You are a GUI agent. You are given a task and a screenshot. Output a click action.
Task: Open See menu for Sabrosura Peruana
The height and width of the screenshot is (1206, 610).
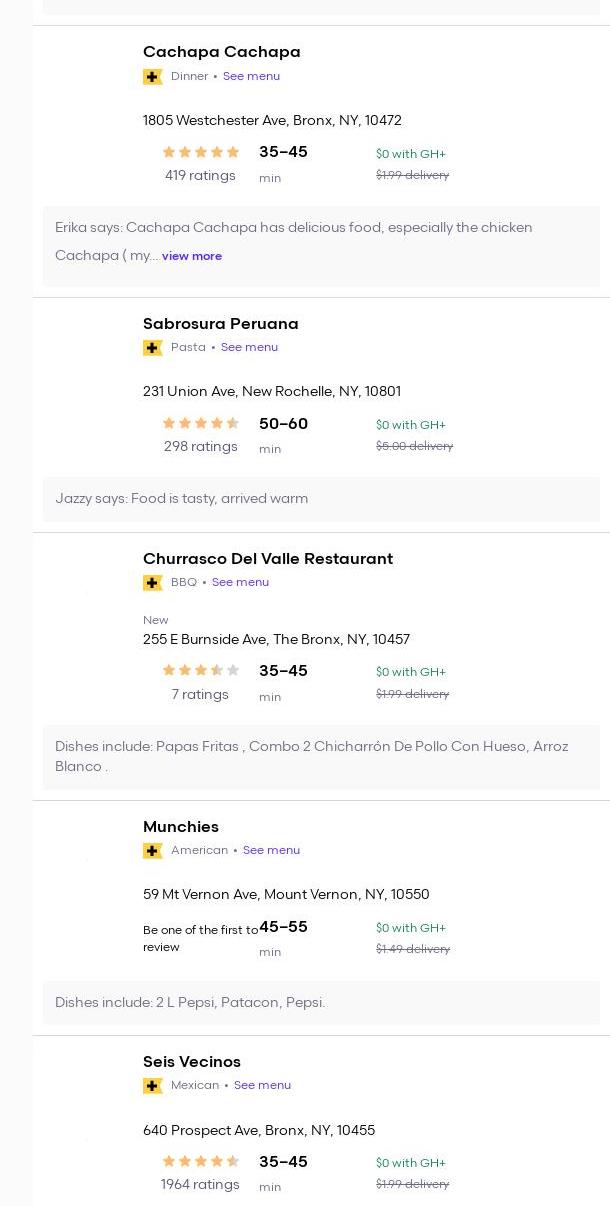pos(249,347)
